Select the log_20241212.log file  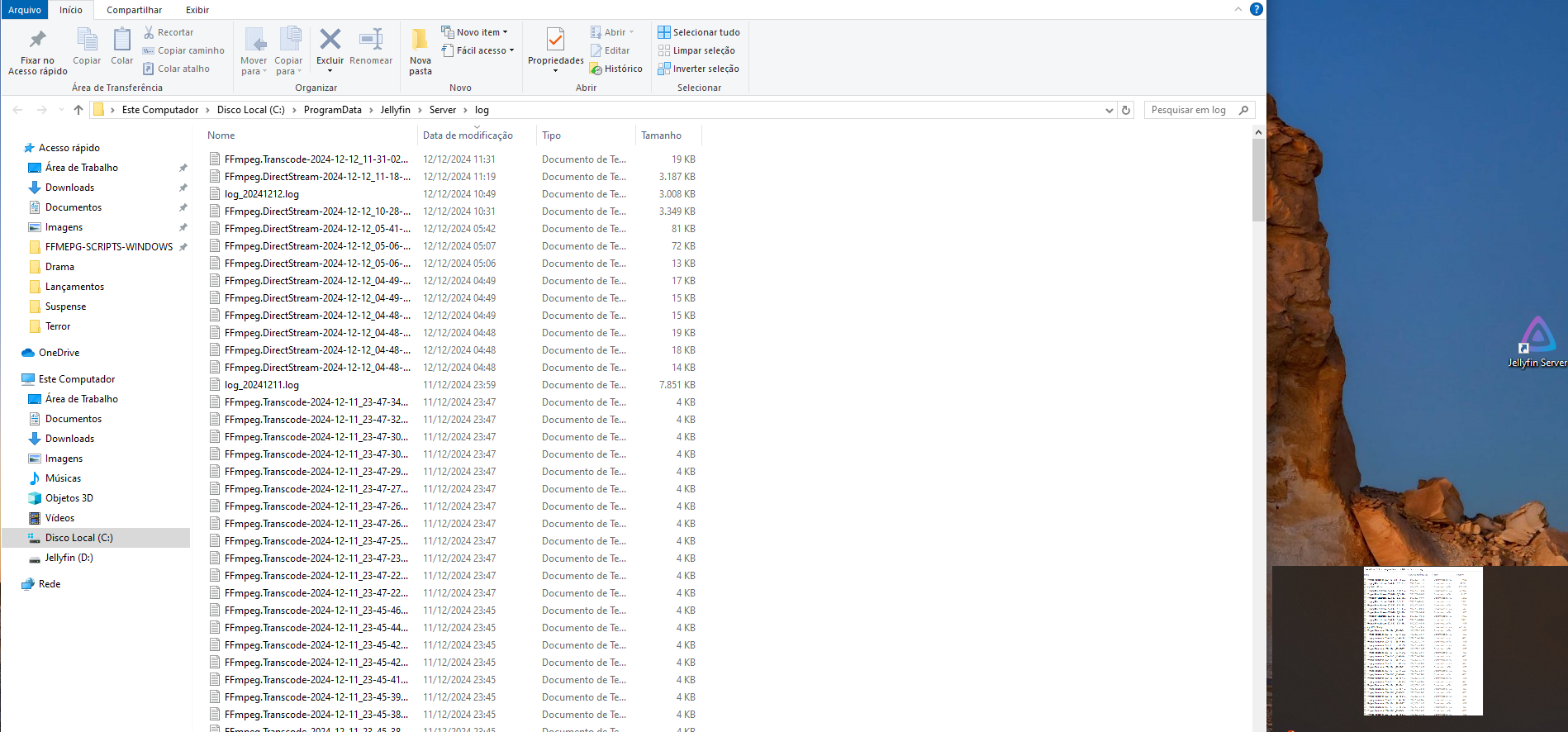pyautogui.click(x=262, y=194)
